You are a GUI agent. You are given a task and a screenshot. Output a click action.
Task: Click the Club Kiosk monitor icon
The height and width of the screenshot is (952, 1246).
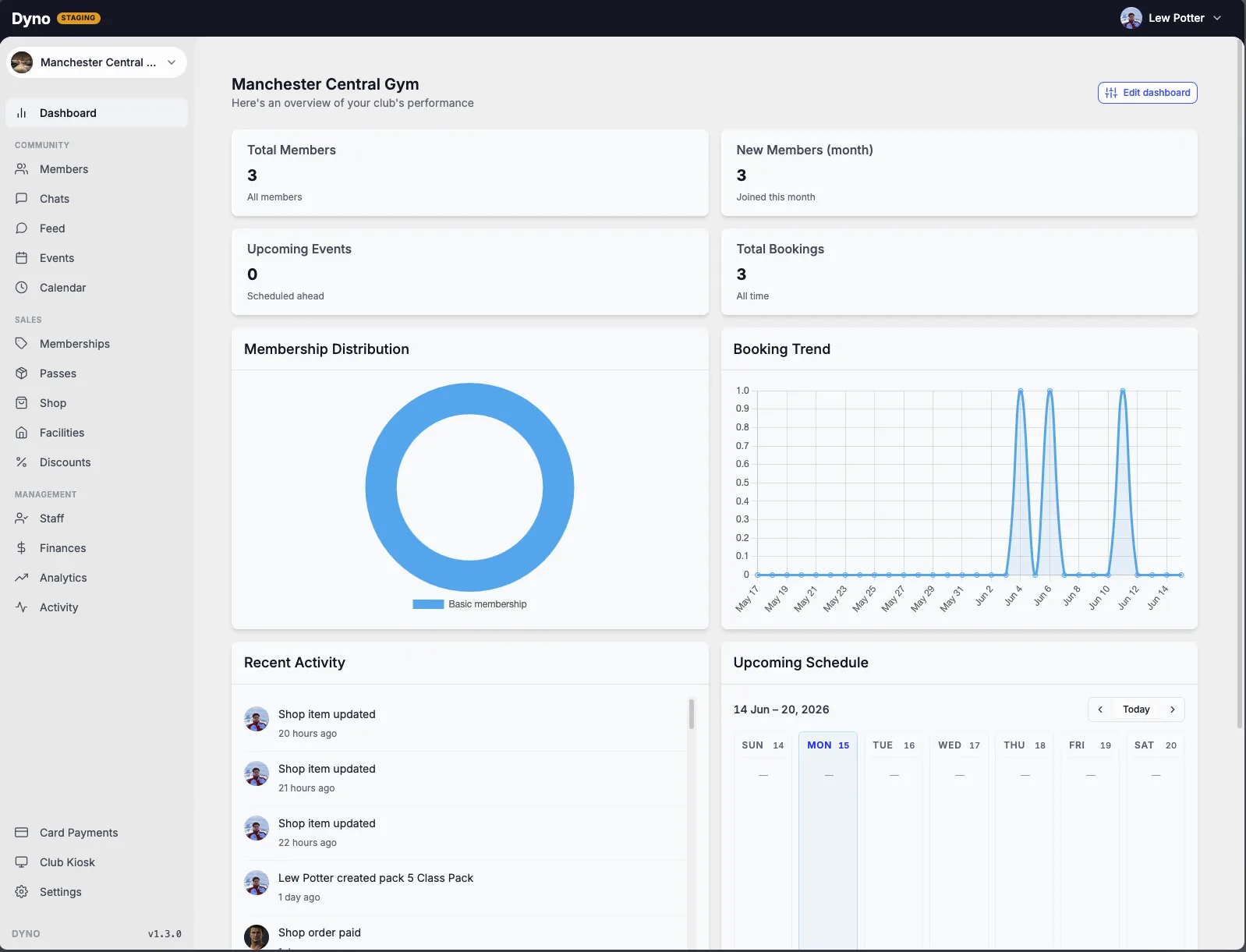click(22, 862)
